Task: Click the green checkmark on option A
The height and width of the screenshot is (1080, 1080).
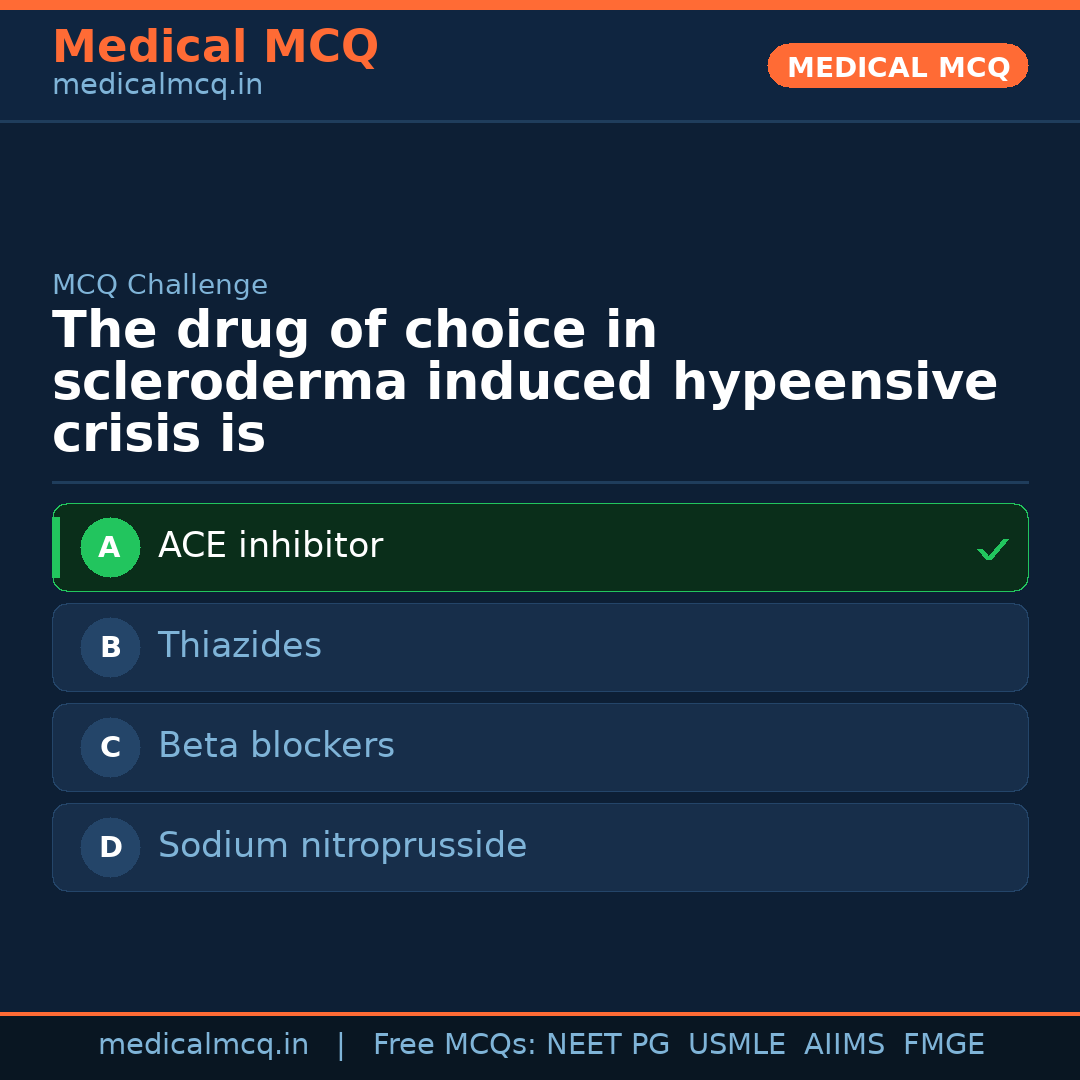Action: click(x=992, y=549)
